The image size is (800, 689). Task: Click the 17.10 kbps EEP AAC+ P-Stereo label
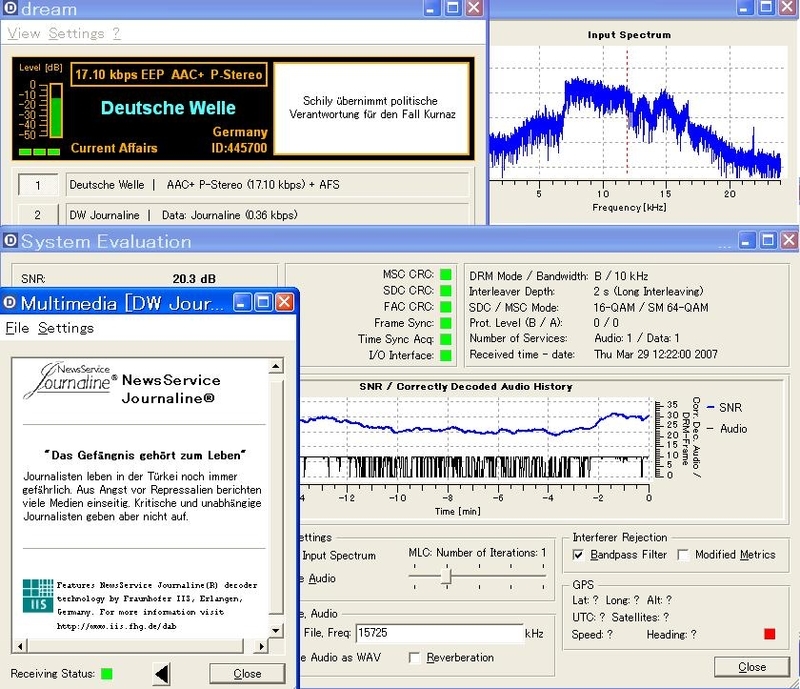[168, 75]
